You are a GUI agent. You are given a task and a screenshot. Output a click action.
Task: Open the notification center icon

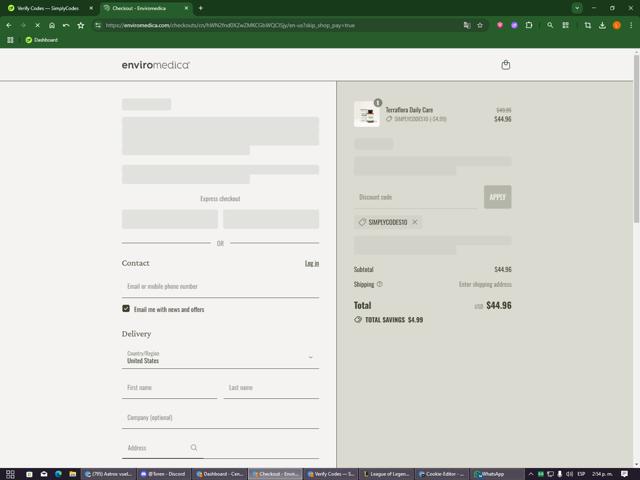click(x=624, y=474)
